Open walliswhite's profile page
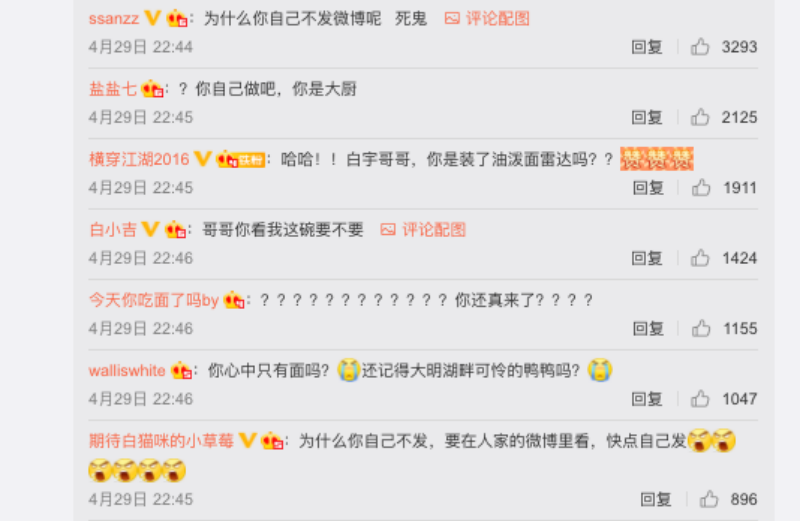Image resolution: width=800 pixels, height=521 pixels. click(127, 370)
